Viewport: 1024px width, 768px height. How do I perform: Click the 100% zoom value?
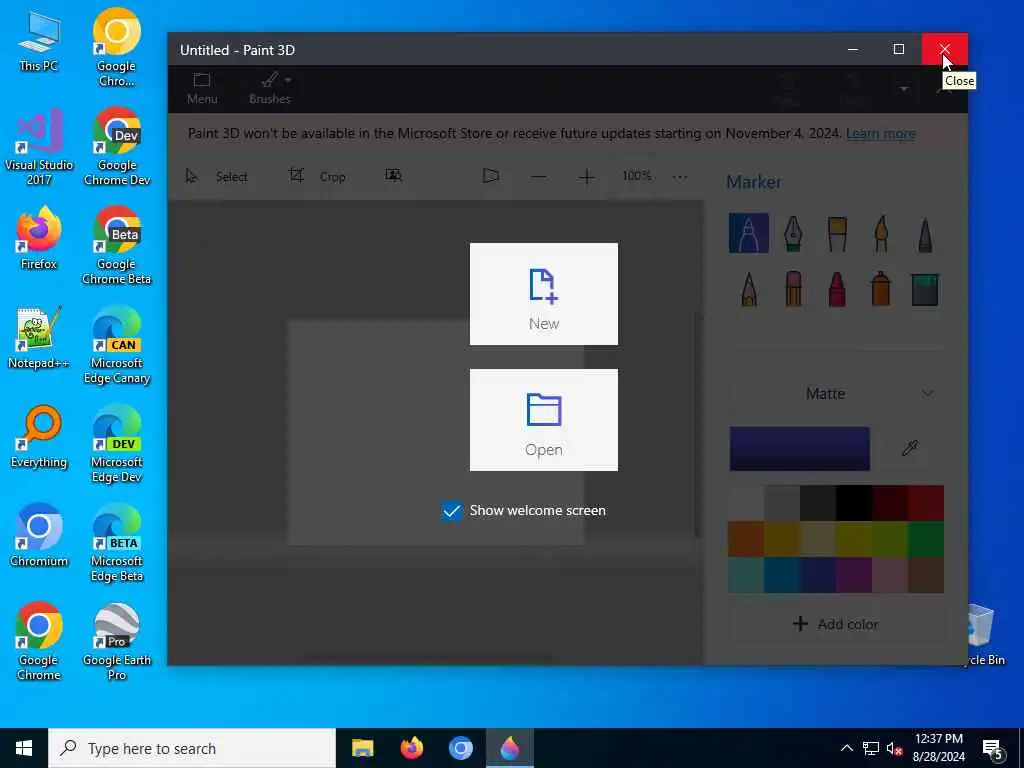[x=637, y=176]
